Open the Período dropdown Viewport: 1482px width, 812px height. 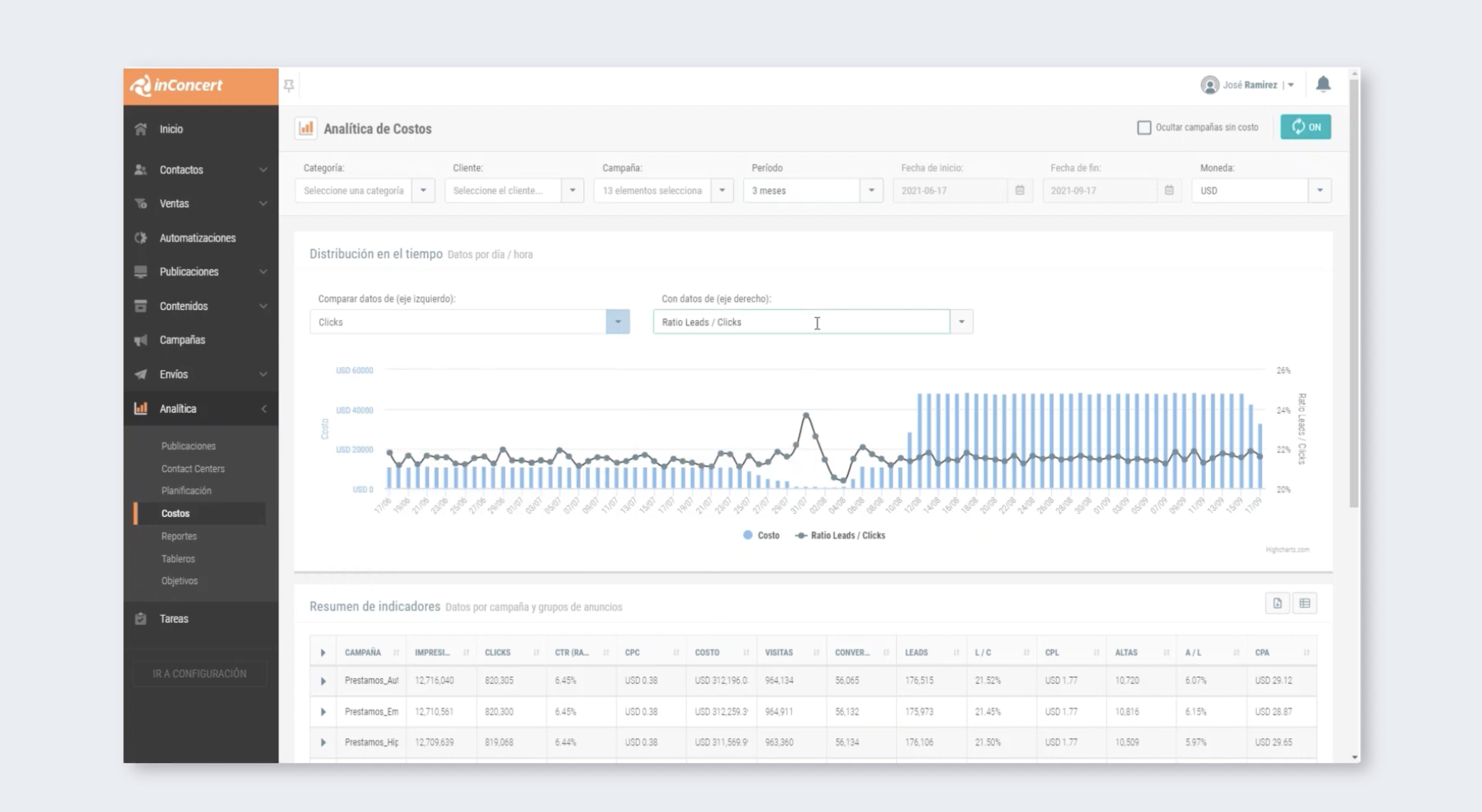click(x=871, y=190)
